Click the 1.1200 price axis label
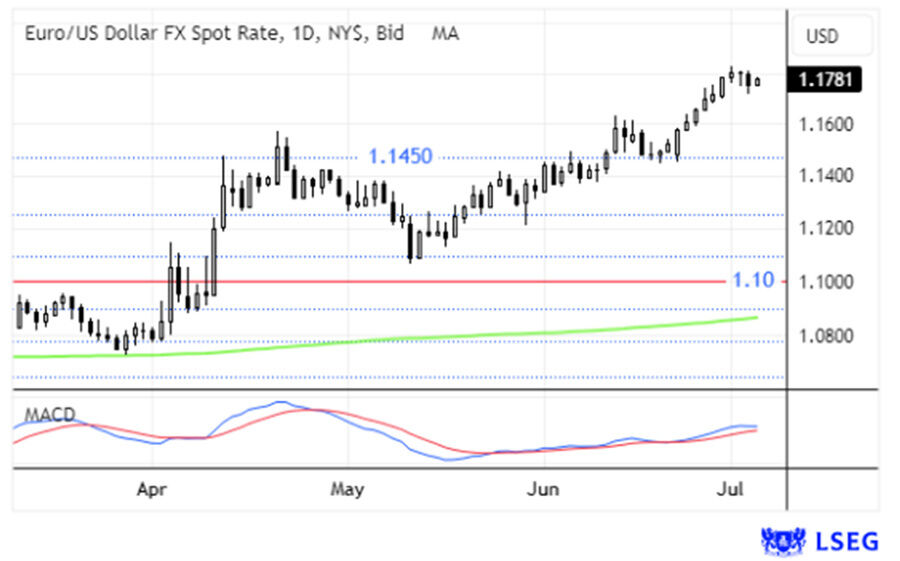Image resolution: width=900 pixels, height=561 pixels. pyautogui.click(x=826, y=228)
